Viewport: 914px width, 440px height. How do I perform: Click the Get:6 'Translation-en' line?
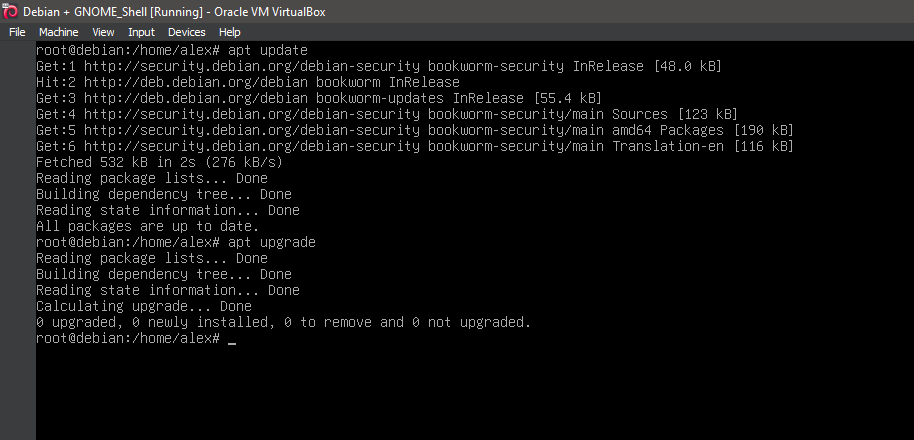(414, 146)
